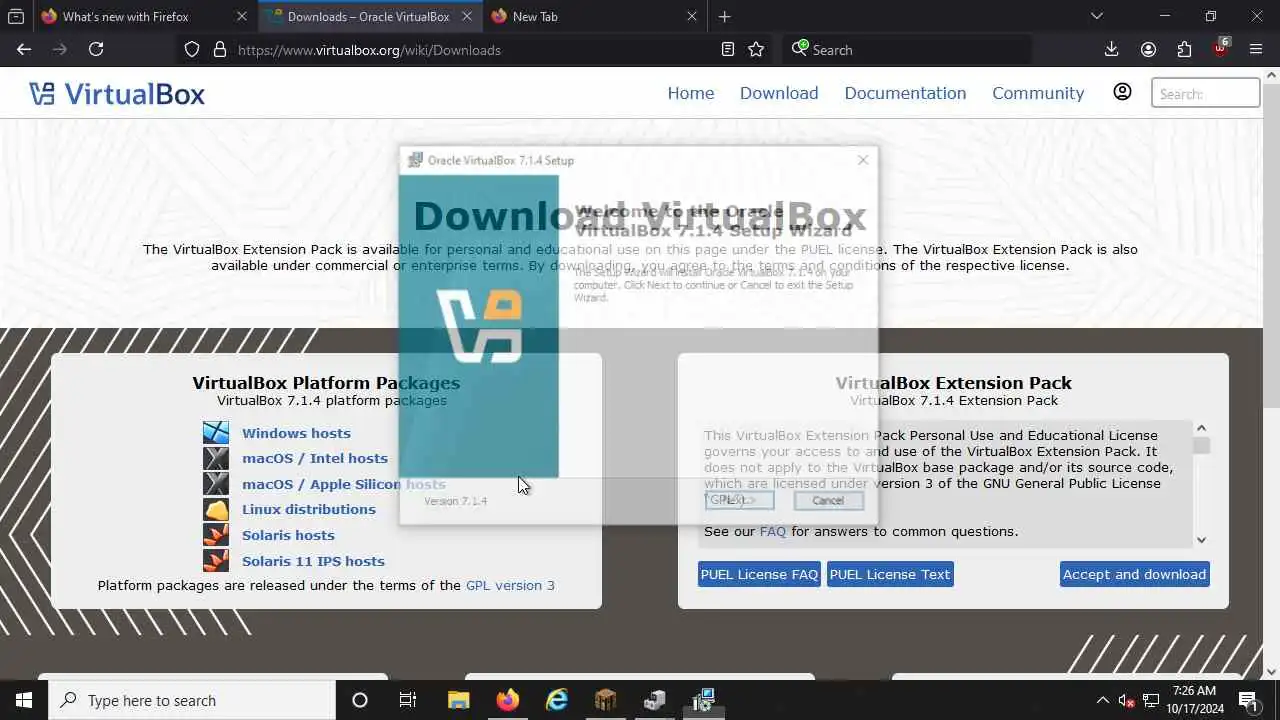
Task: Close the Oracle VirtualBox Setup dialog
Action: pos(863,160)
